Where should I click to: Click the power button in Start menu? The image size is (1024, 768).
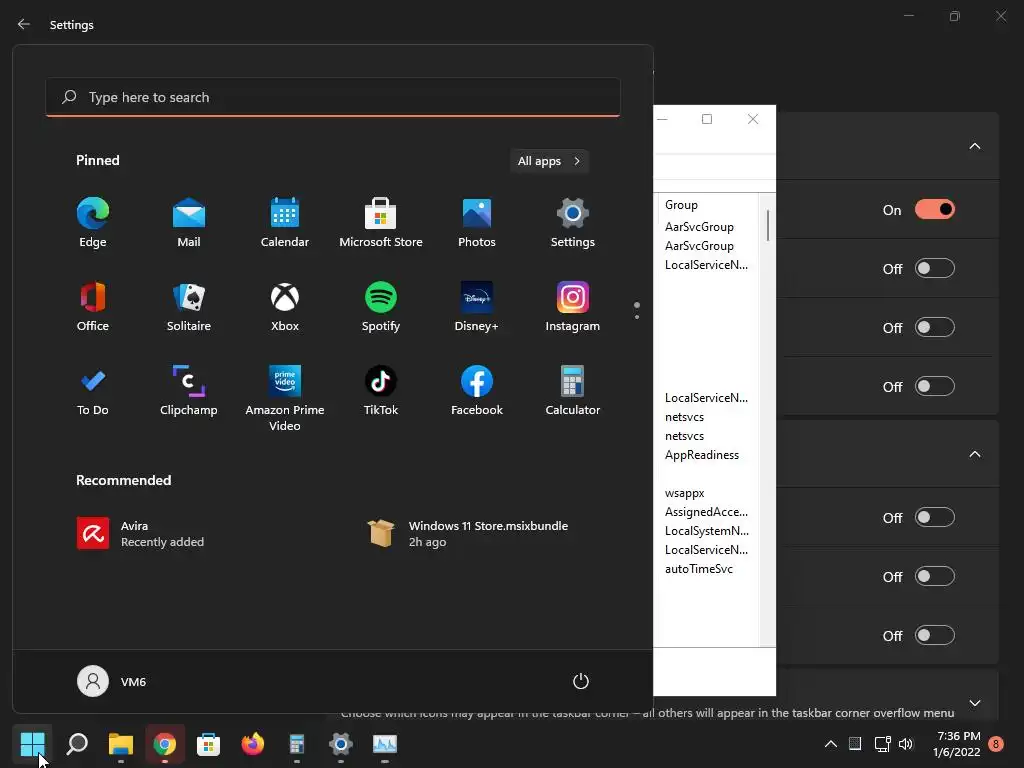click(x=581, y=681)
